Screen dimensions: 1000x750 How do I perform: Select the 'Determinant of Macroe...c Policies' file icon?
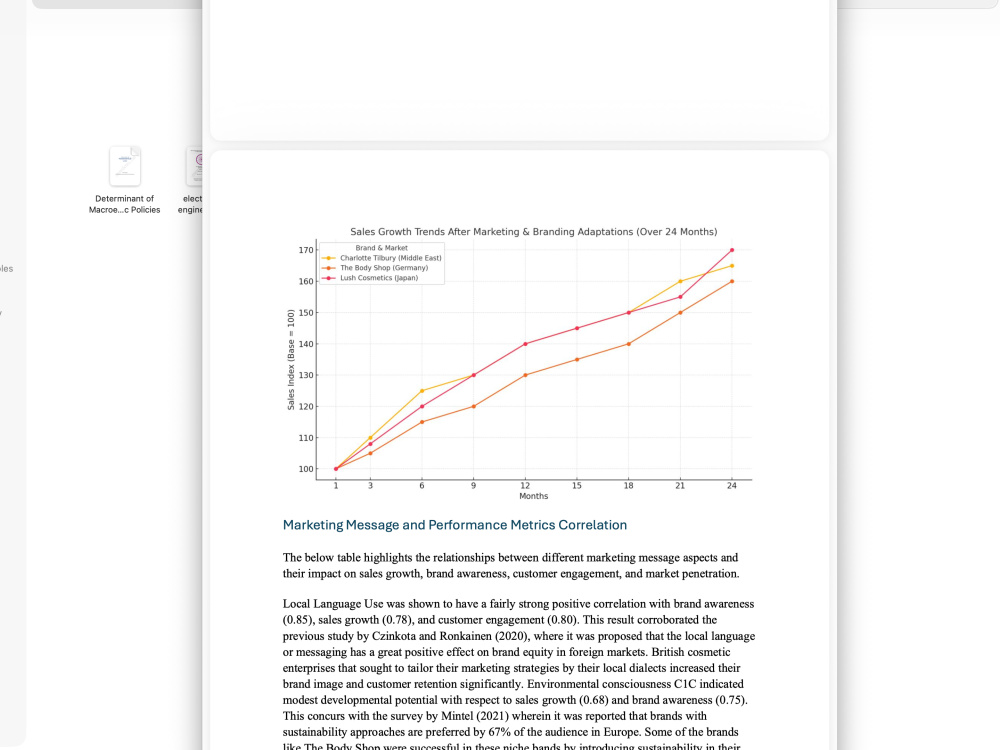tap(125, 166)
